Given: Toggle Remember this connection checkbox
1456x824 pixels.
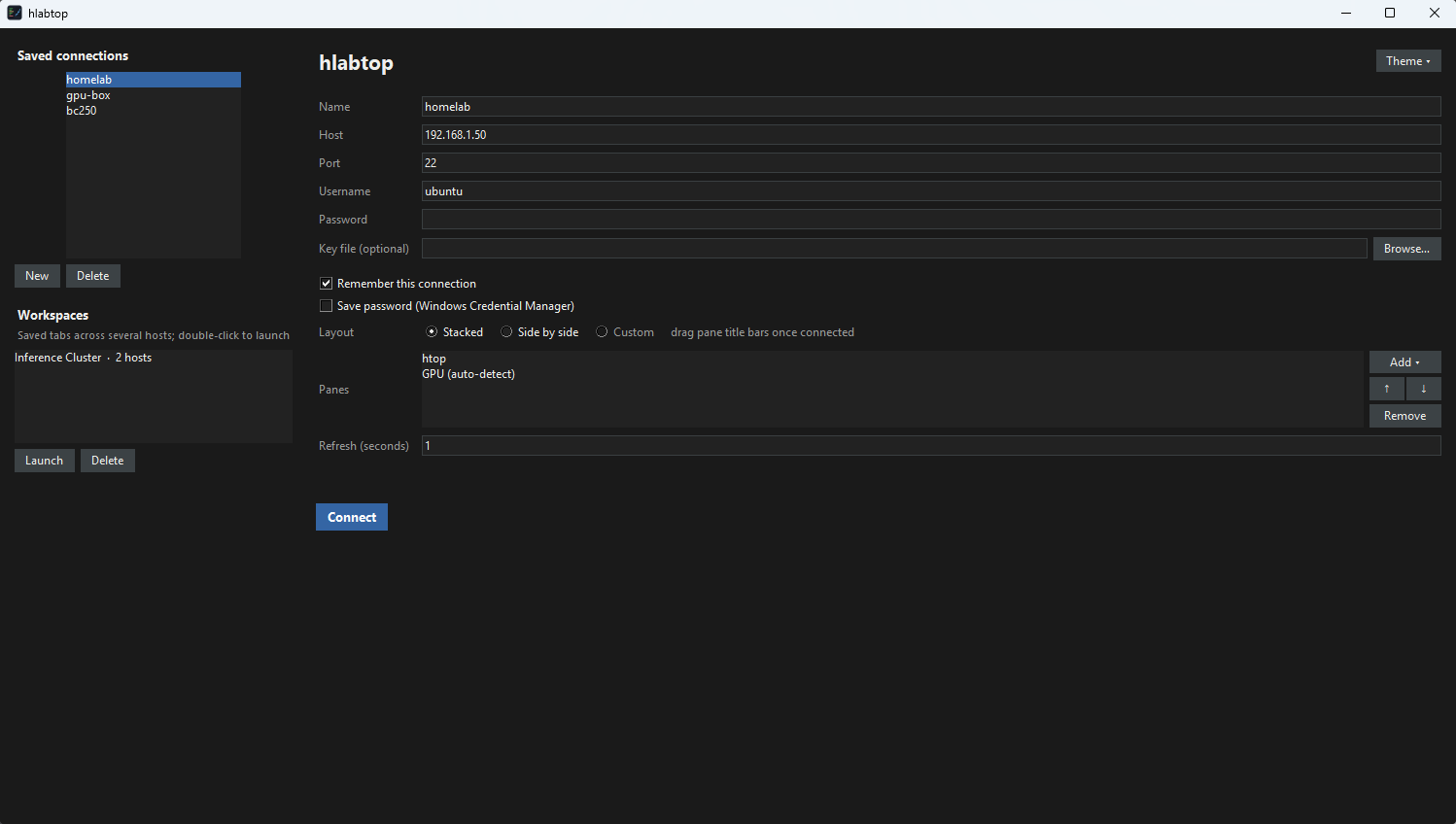Looking at the screenshot, I should 327,284.
